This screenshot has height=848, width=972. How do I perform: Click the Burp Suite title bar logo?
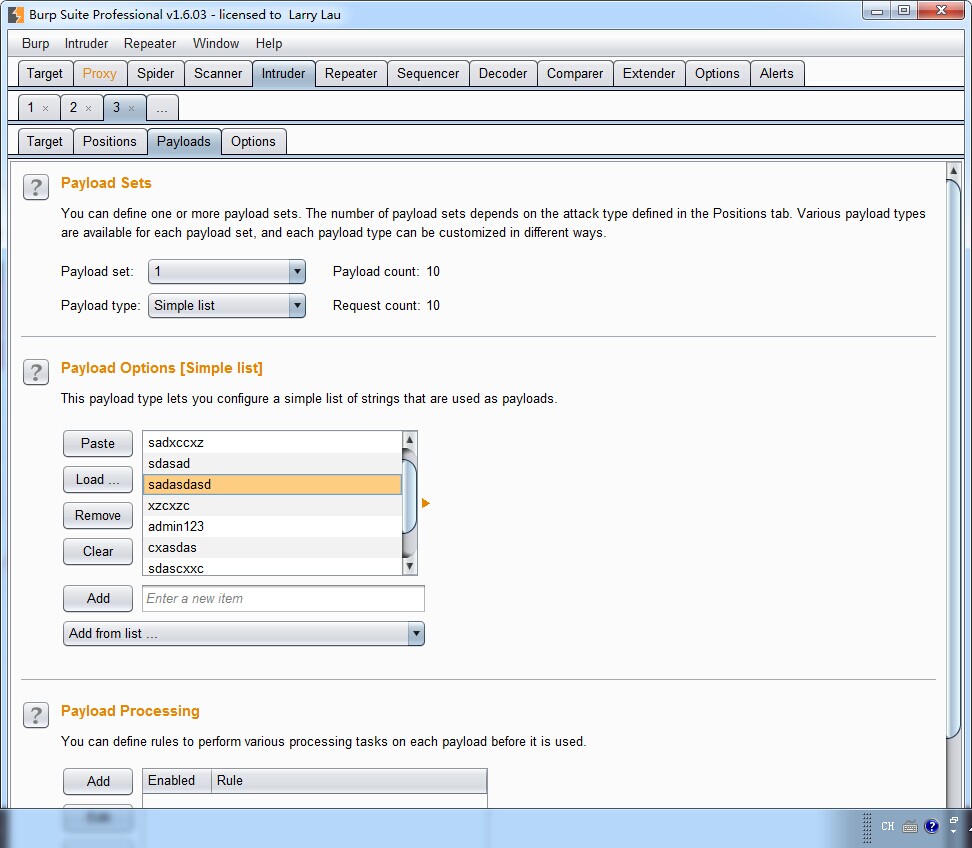point(16,14)
